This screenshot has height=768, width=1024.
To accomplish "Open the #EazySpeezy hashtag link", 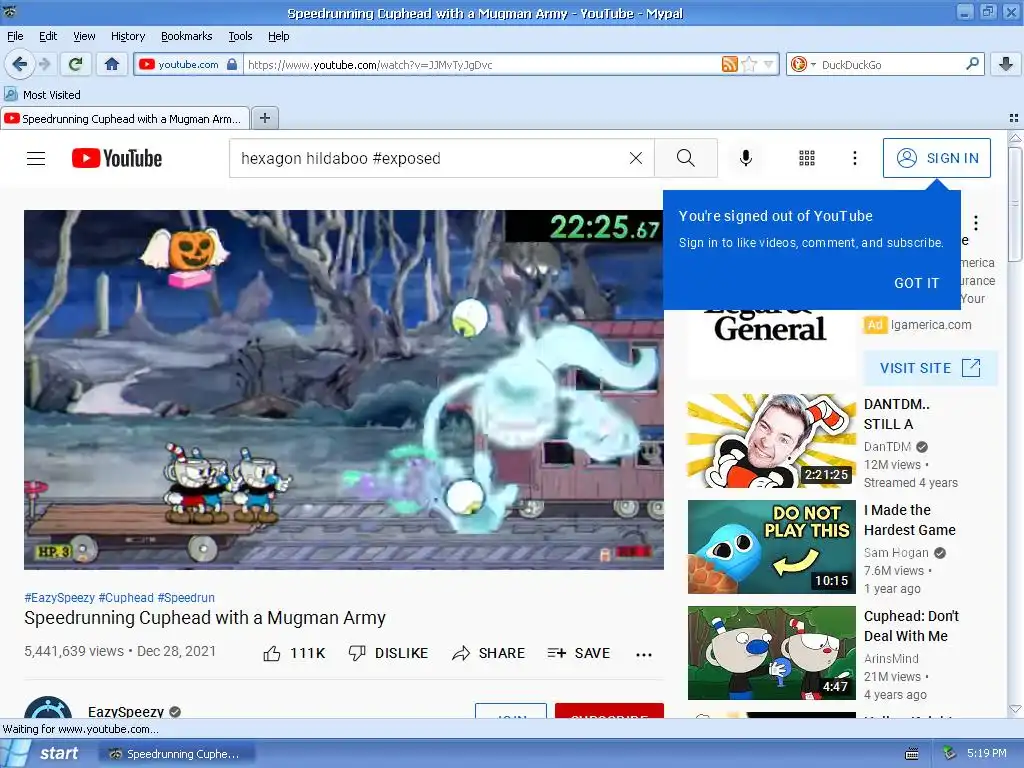I will click(x=59, y=598).
